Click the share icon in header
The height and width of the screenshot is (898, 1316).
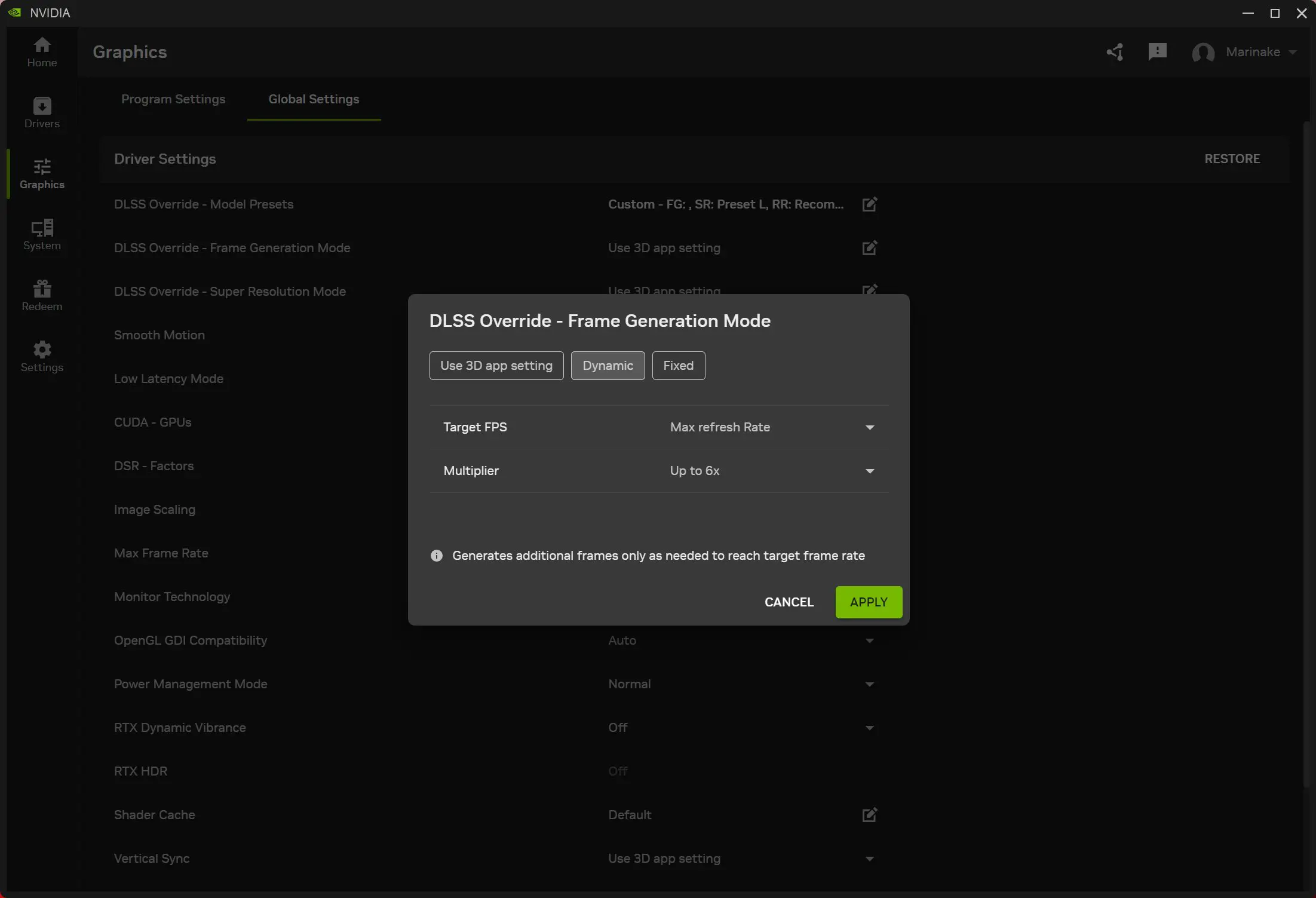coord(1114,52)
